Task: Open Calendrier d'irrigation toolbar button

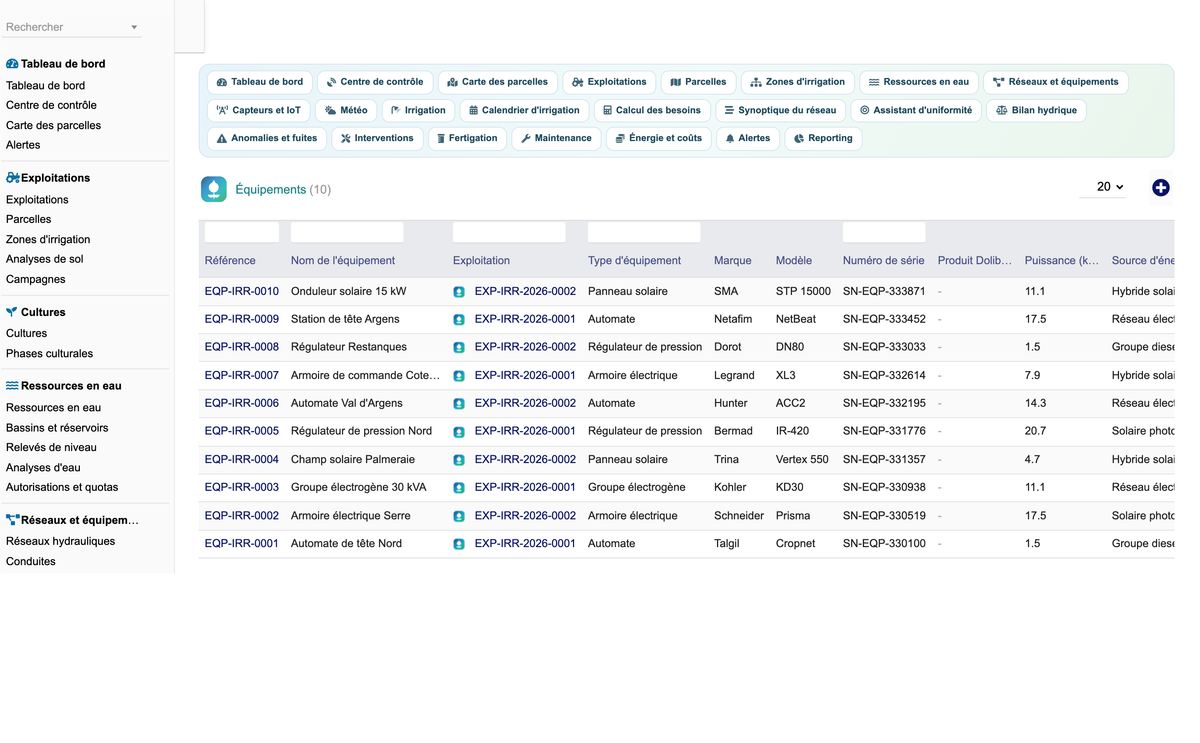Action: point(525,110)
